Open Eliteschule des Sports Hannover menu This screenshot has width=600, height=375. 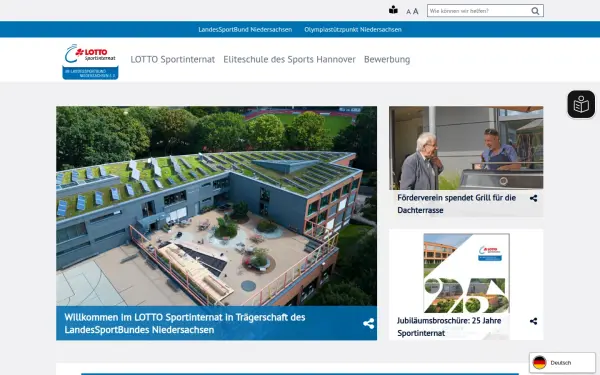tap(289, 59)
